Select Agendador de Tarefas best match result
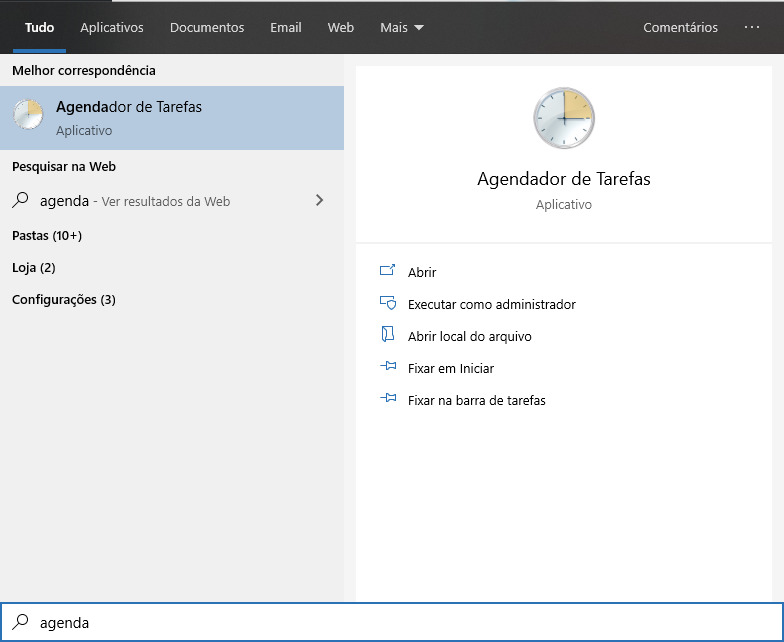This screenshot has height=642, width=784. (172, 118)
